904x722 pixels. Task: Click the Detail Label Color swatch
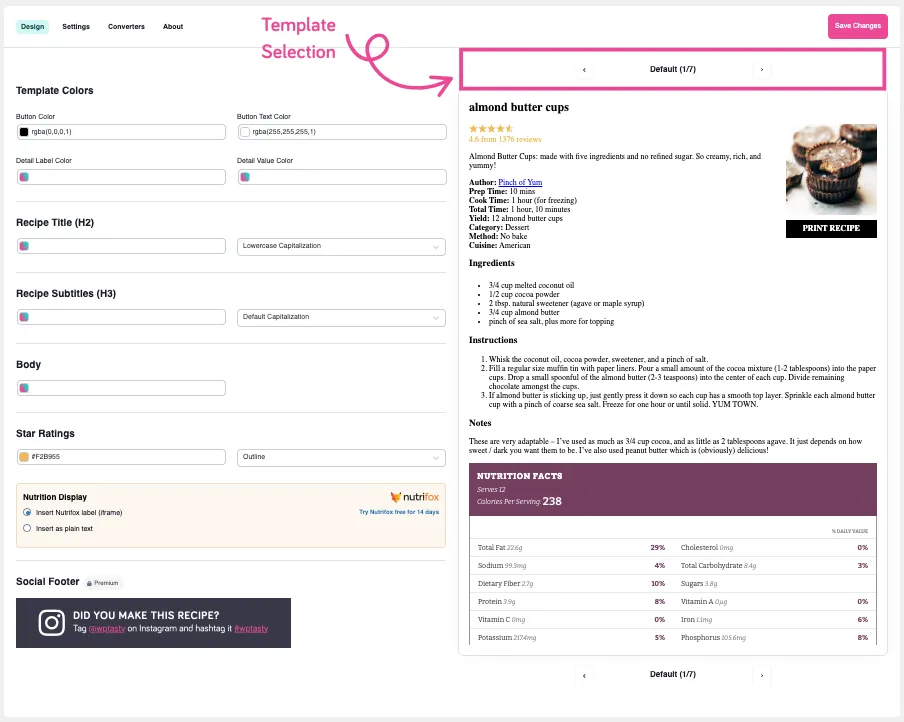click(24, 177)
